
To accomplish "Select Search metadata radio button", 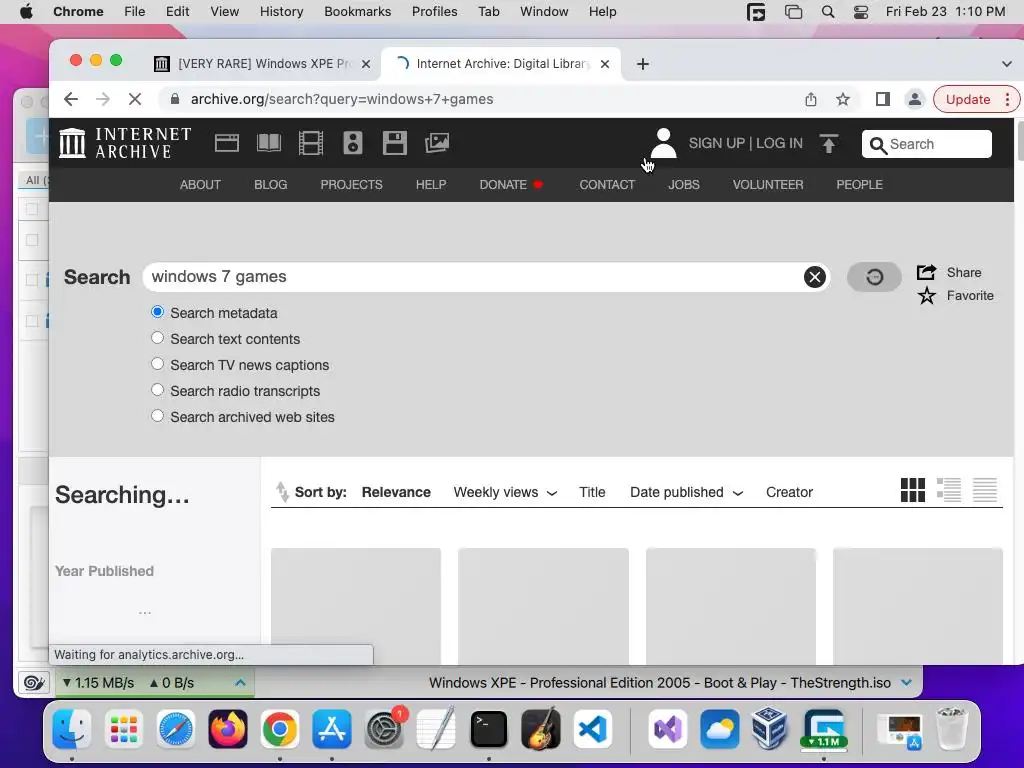I will (157, 312).
